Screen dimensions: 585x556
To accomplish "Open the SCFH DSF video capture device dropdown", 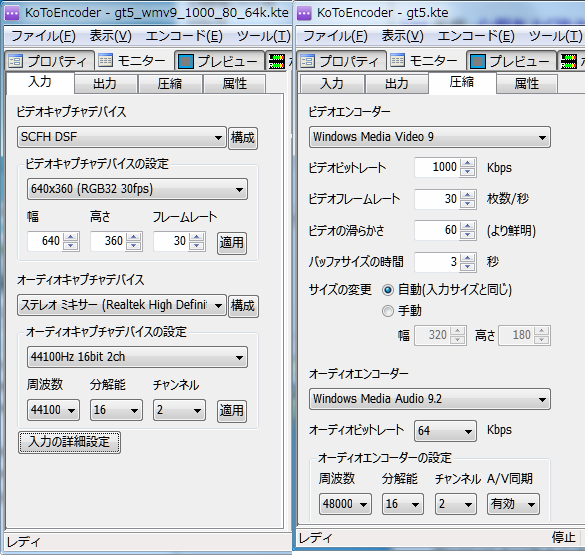I will click(122, 137).
